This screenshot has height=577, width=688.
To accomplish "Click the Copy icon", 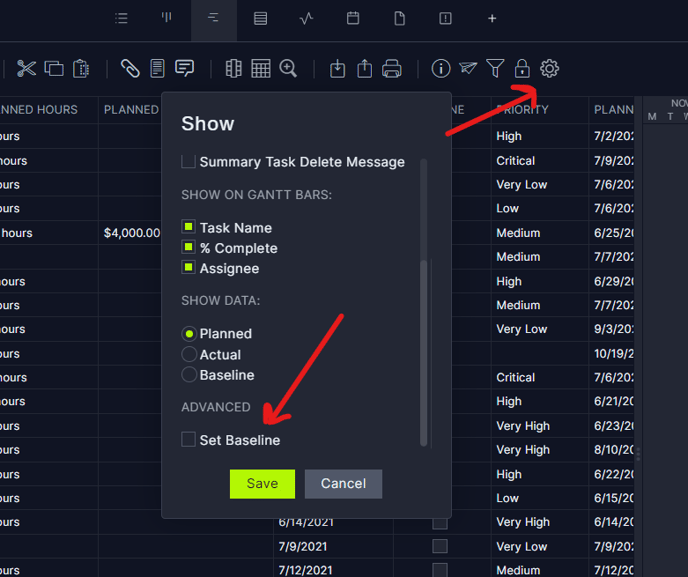I will click(x=54, y=68).
